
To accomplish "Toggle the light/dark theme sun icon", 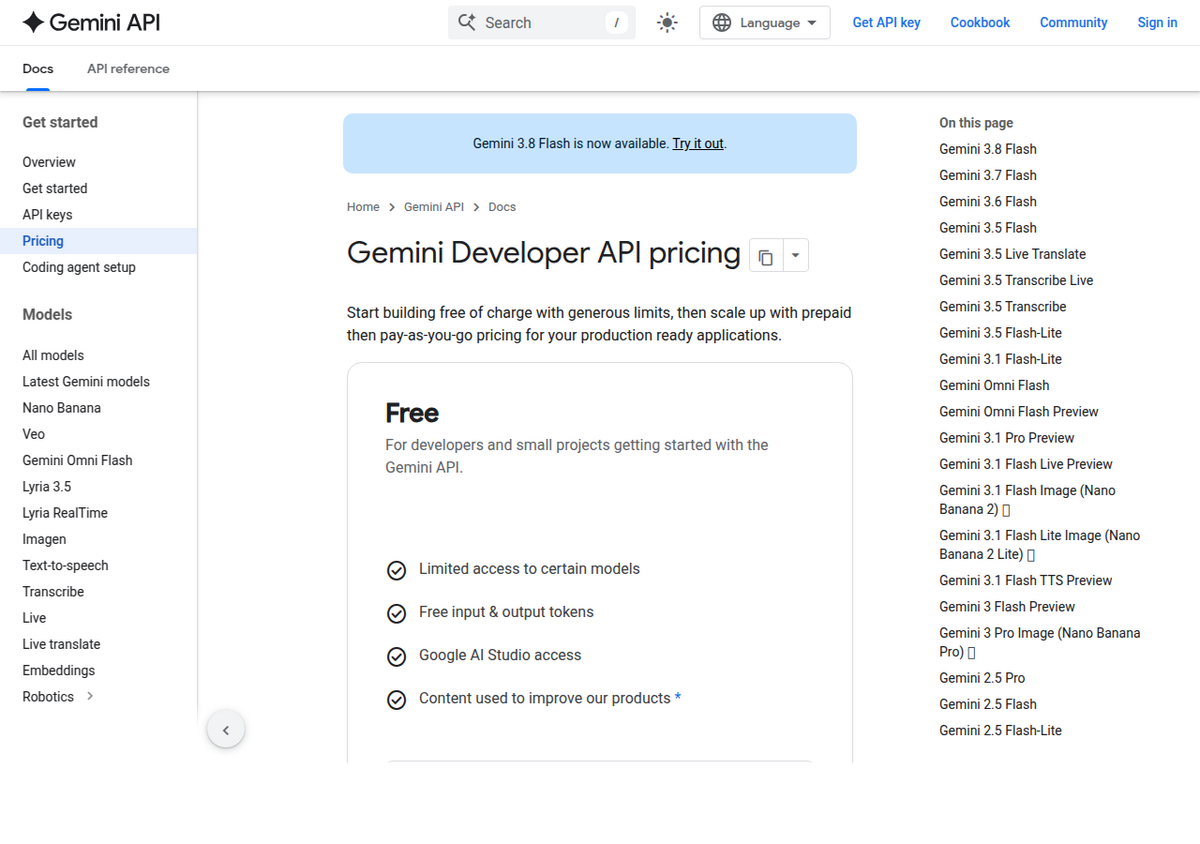I will point(667,23).
